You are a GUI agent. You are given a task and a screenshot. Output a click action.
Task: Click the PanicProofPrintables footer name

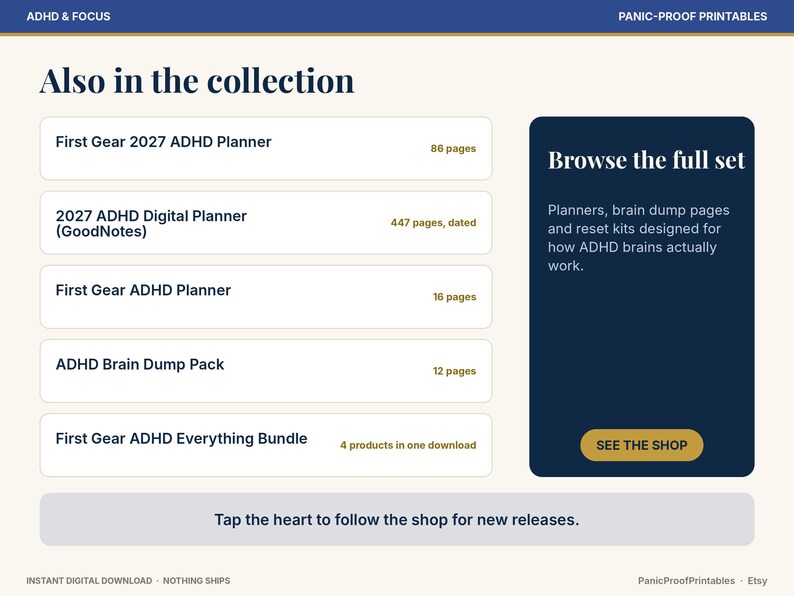click(686, 581)
